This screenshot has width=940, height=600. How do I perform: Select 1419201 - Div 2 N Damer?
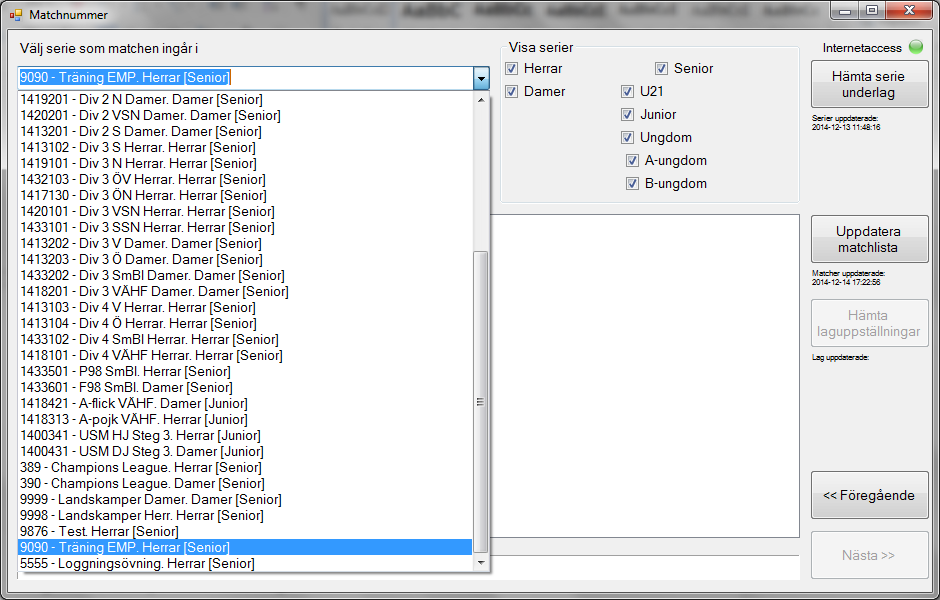point(245,100)
